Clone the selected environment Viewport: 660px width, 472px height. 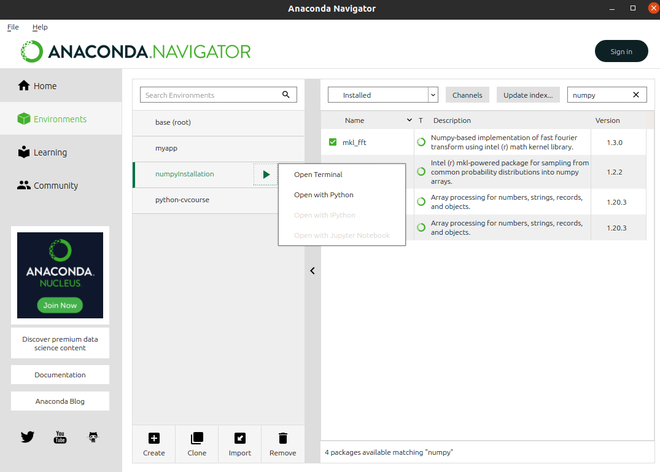197,444
